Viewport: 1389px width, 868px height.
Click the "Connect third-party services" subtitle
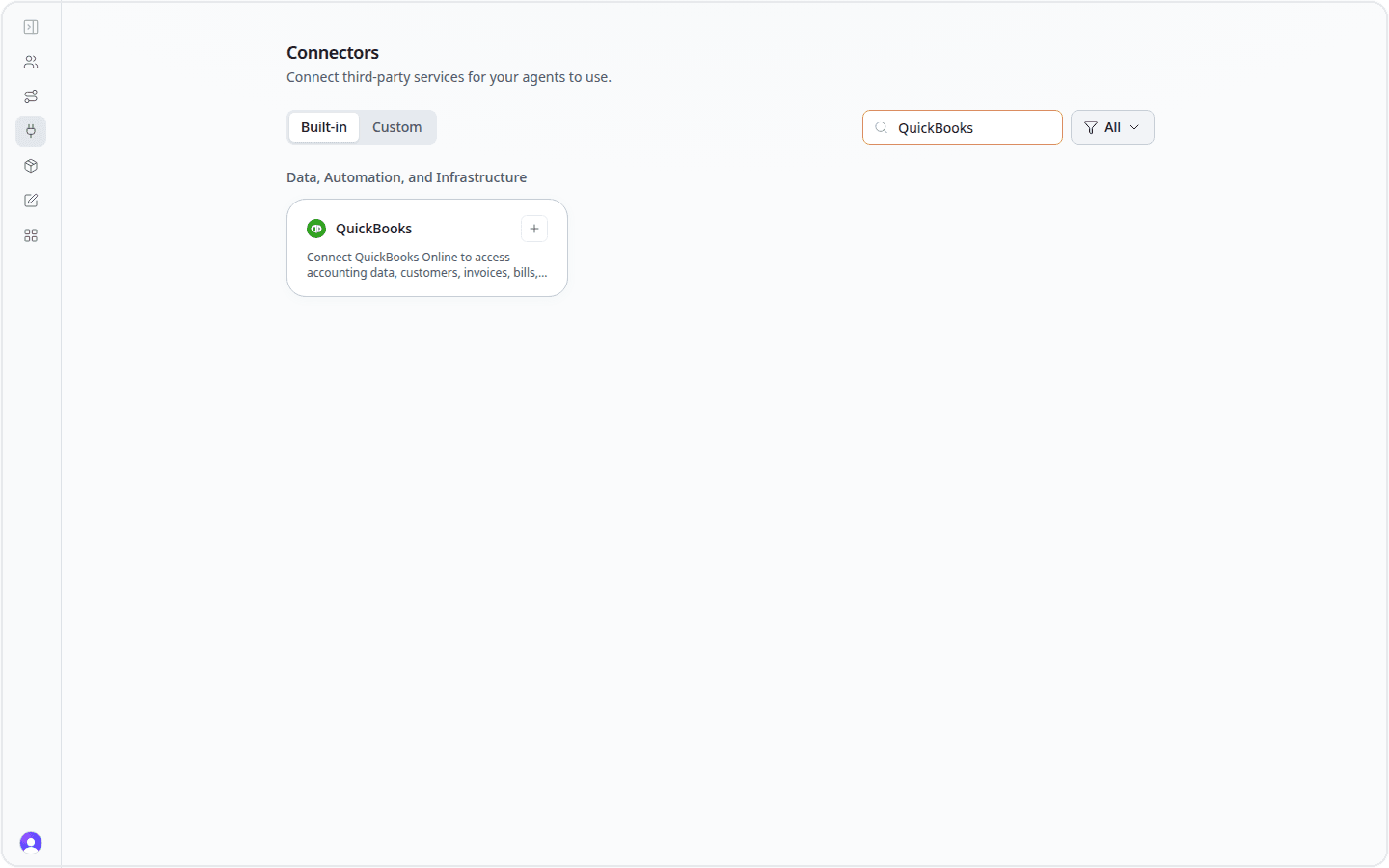coord(449,77)
